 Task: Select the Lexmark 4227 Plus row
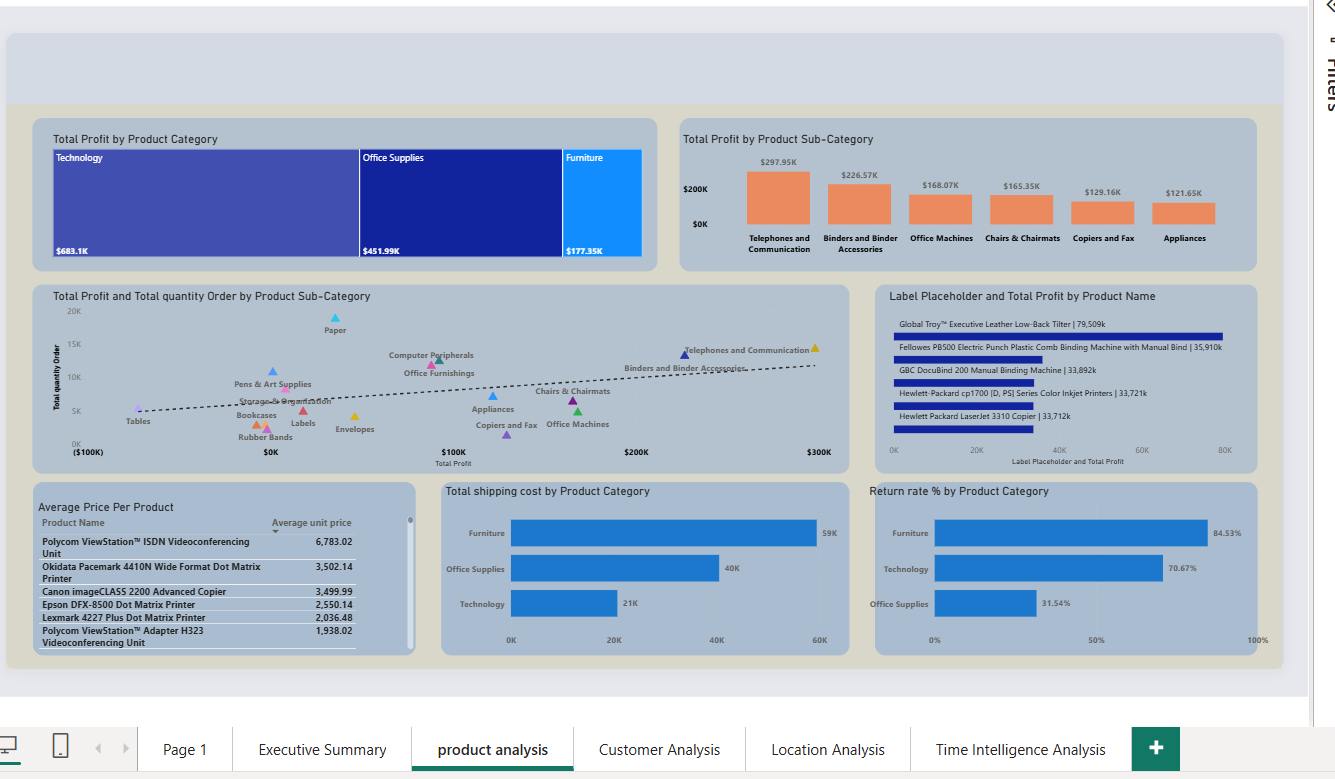tap(198, 618)
